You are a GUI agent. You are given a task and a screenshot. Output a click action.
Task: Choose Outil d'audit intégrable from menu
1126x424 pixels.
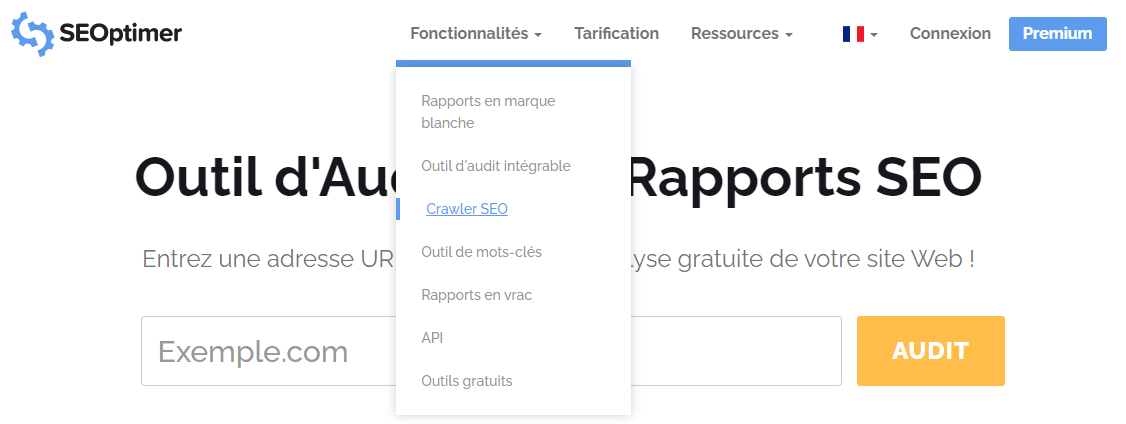tap(496, 166)
